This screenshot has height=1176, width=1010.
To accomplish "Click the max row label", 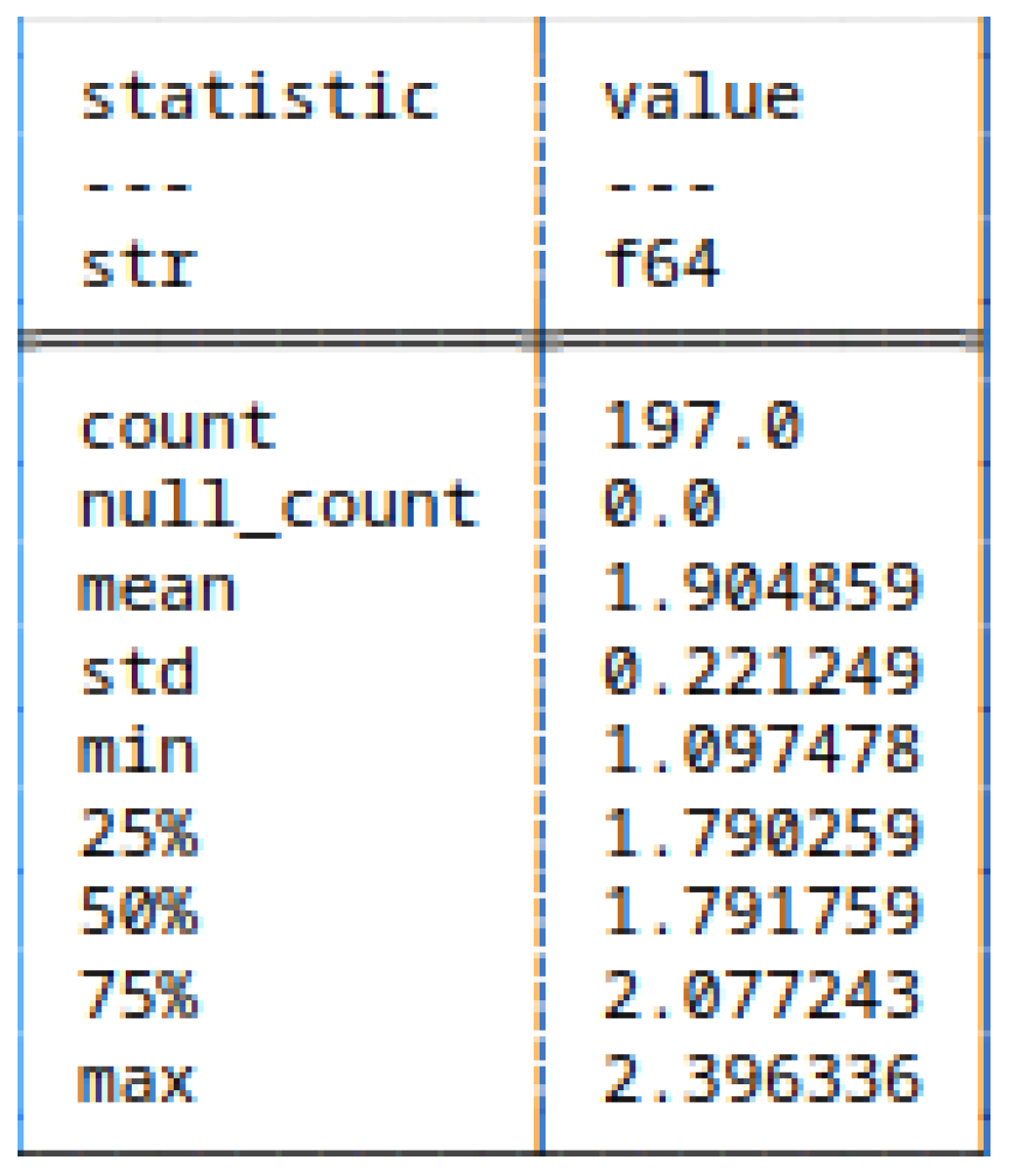I will click(137, 1080).
